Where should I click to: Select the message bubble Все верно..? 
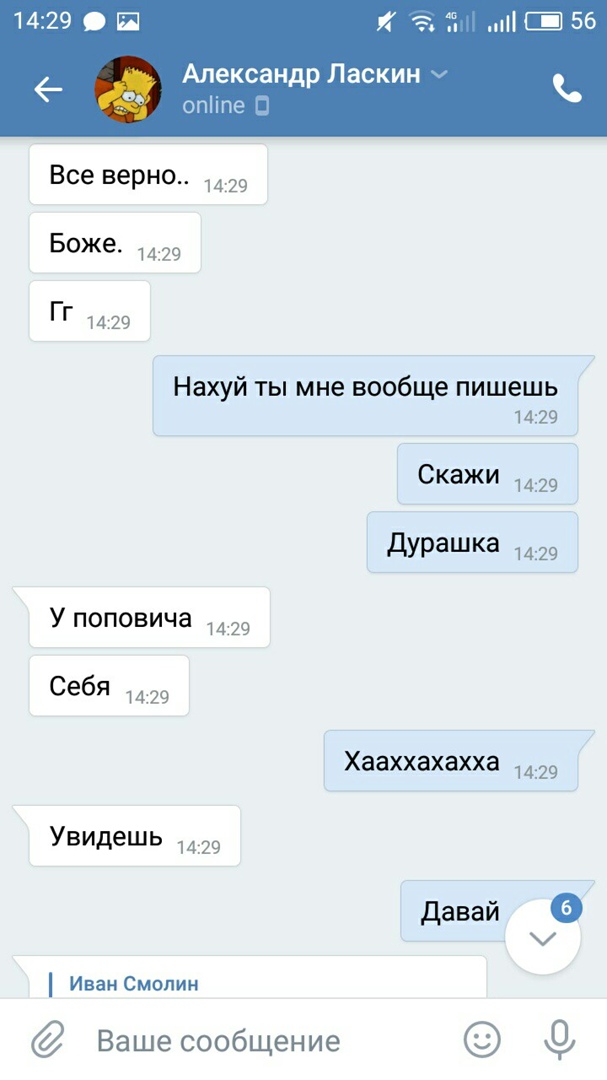click(148, 174)
